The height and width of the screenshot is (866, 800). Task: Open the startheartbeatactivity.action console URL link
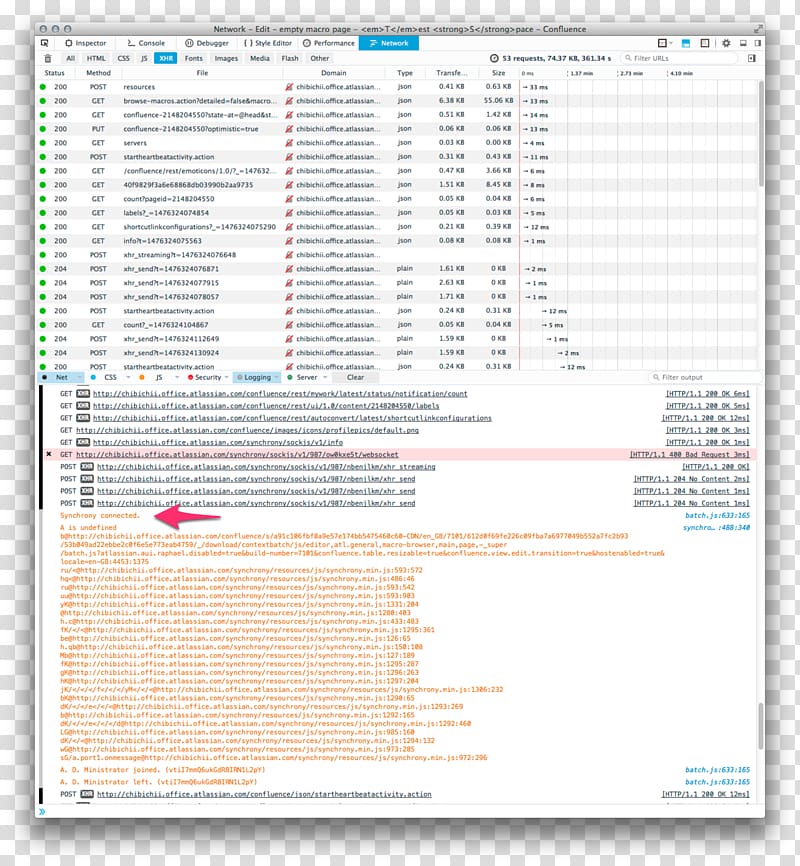pos(264,794)
